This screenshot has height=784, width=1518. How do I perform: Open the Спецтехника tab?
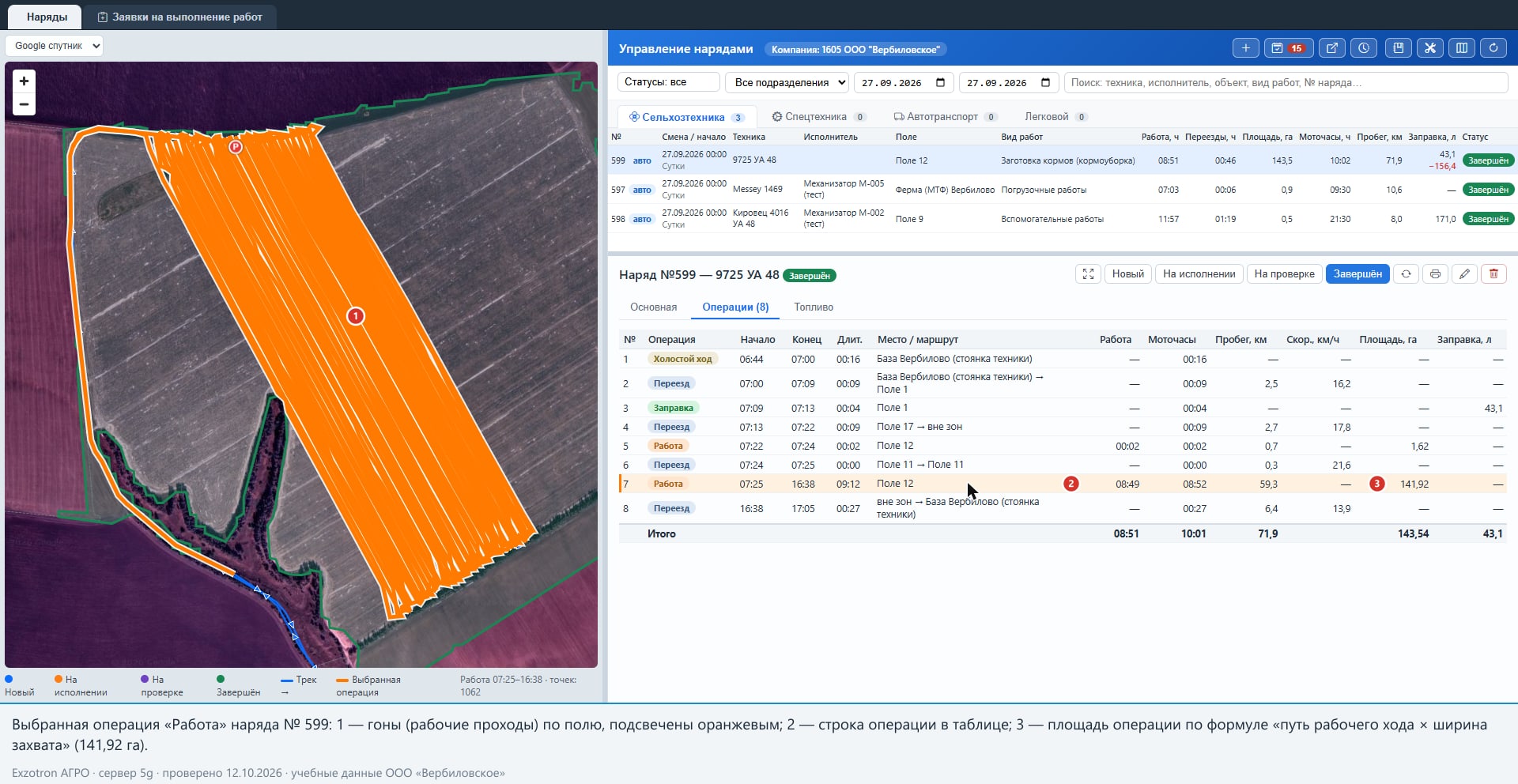point(819,117)
